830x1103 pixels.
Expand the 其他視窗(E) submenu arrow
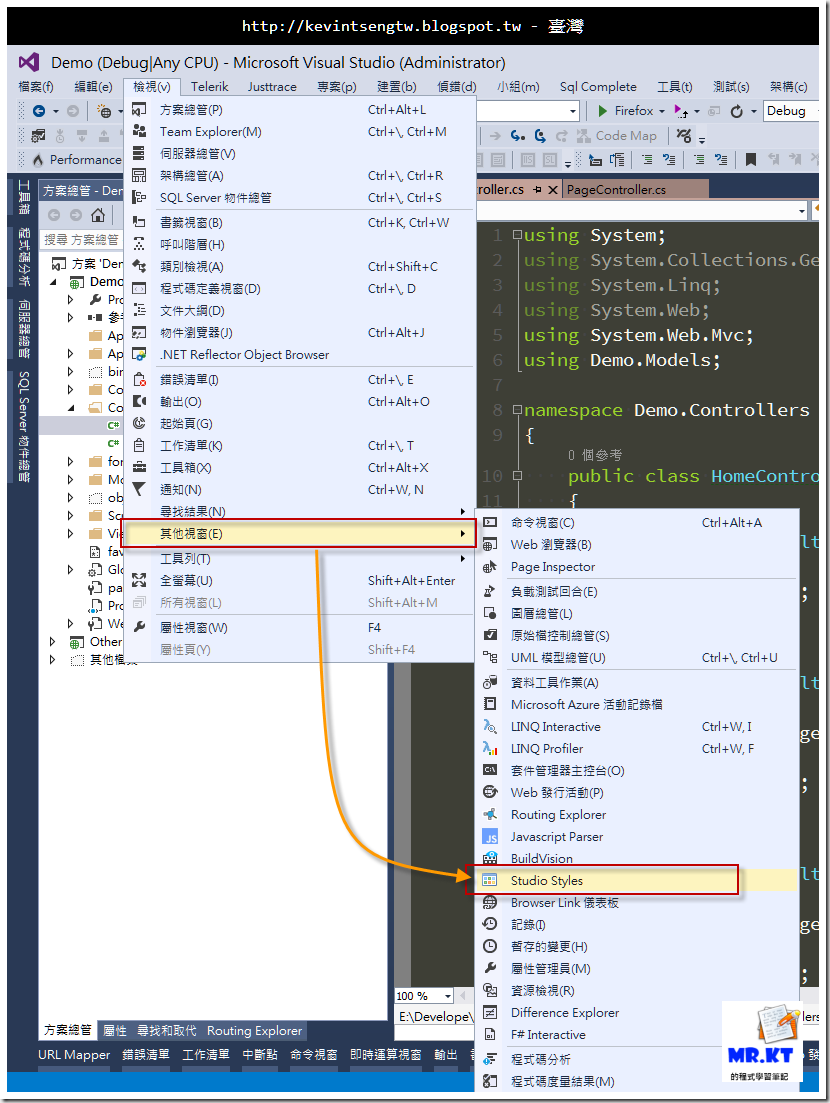pyautogui.click(x=462, y=534)
